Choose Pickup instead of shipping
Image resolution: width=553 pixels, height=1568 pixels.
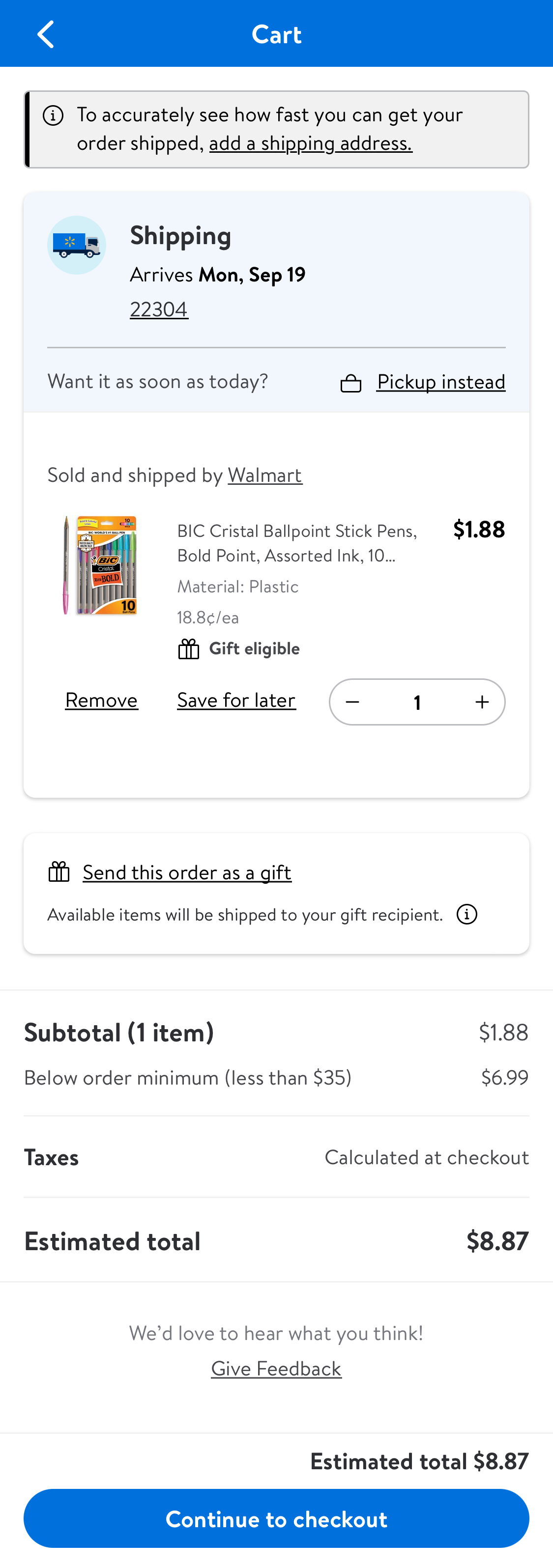click(441, 381)
